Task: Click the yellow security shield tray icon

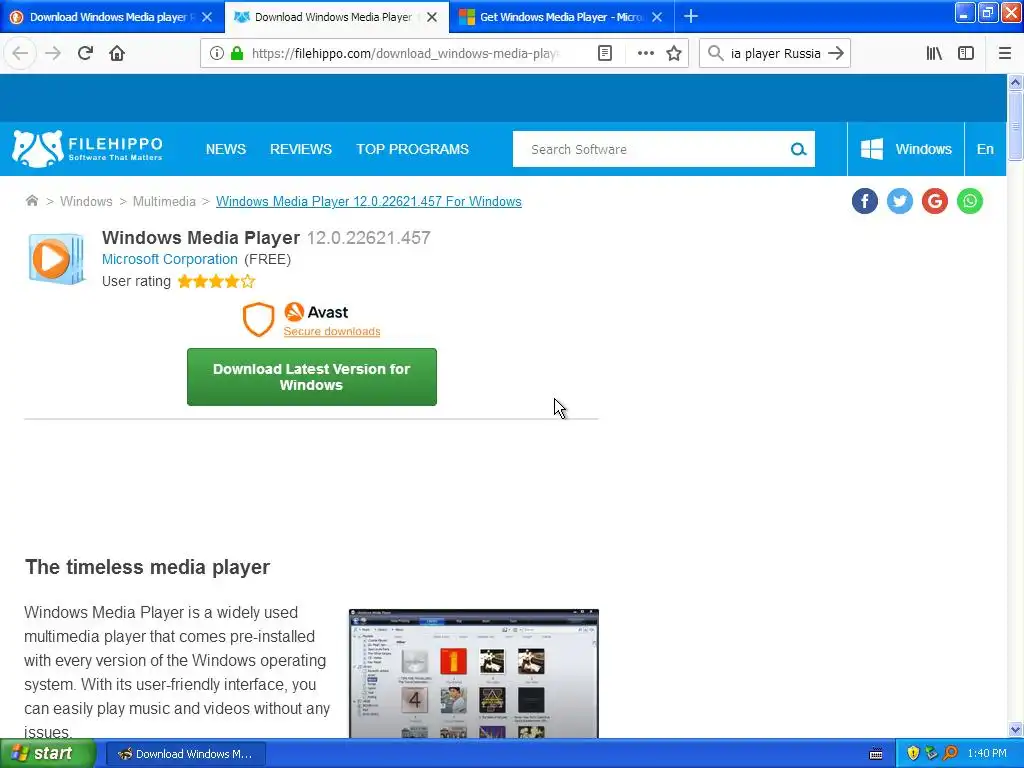Action: point(913,753)
